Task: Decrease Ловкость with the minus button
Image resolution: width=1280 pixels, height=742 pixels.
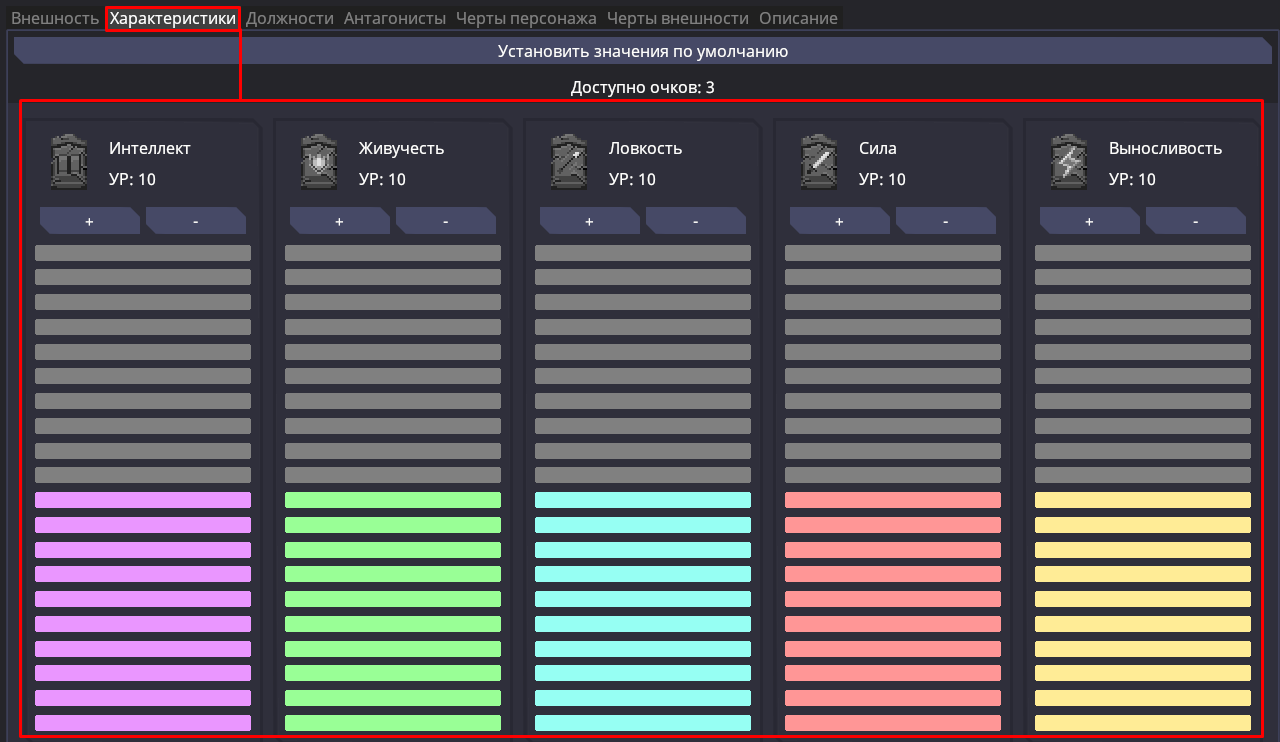Action: (x=695, y=221)
